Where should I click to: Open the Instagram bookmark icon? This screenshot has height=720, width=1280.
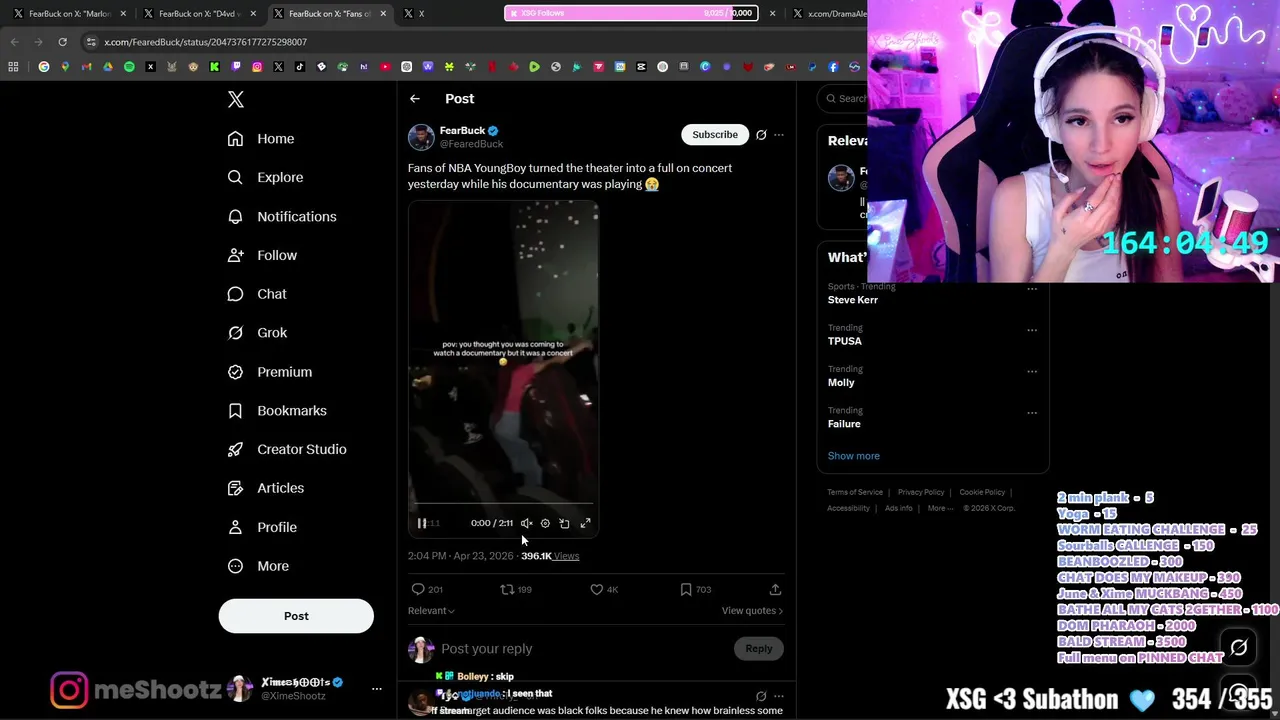pyautogui.click(x=257, y=67)
